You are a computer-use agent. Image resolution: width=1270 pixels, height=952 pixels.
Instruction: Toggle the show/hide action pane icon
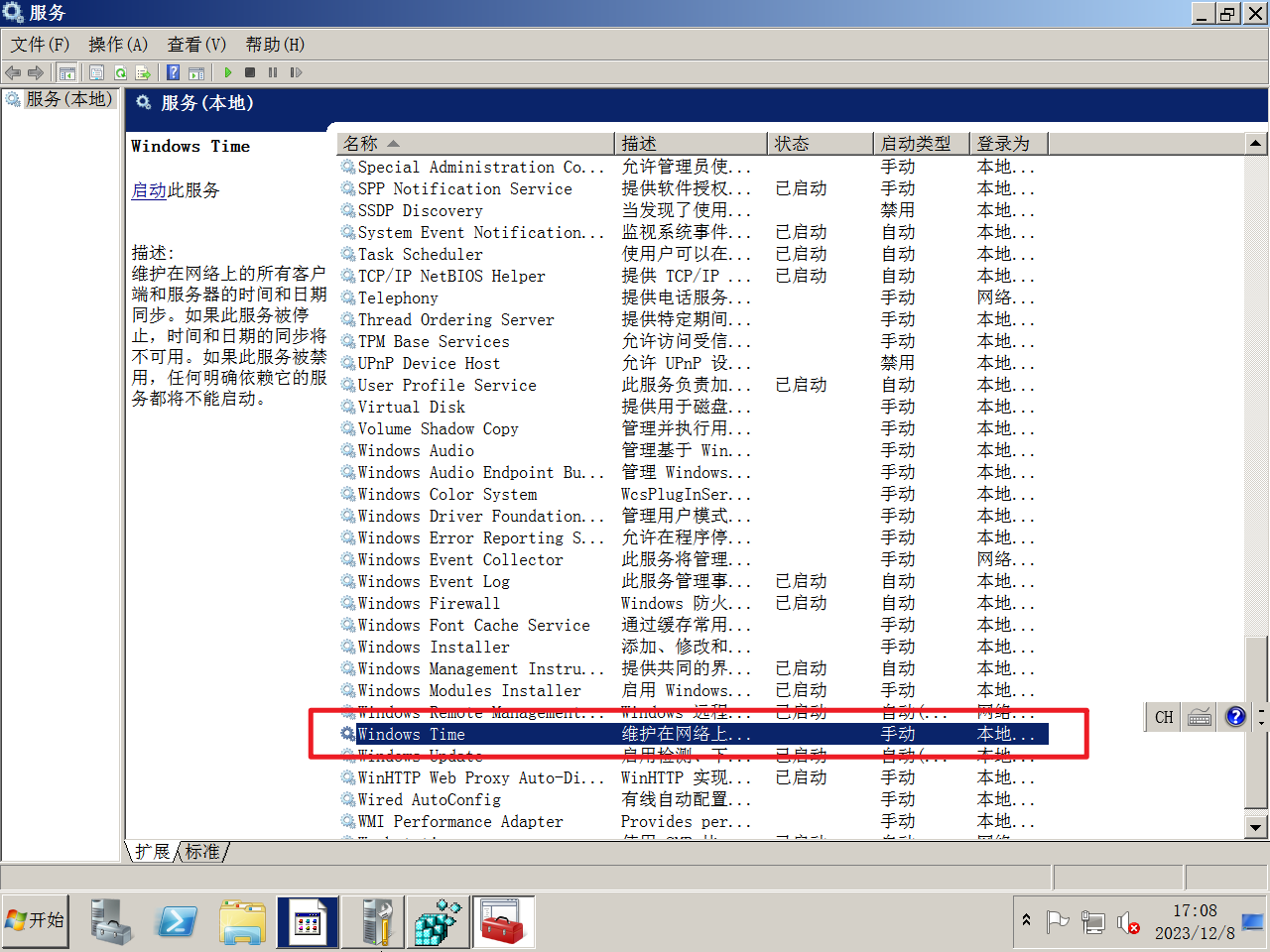pyautogui.click(x=196, y=72)
